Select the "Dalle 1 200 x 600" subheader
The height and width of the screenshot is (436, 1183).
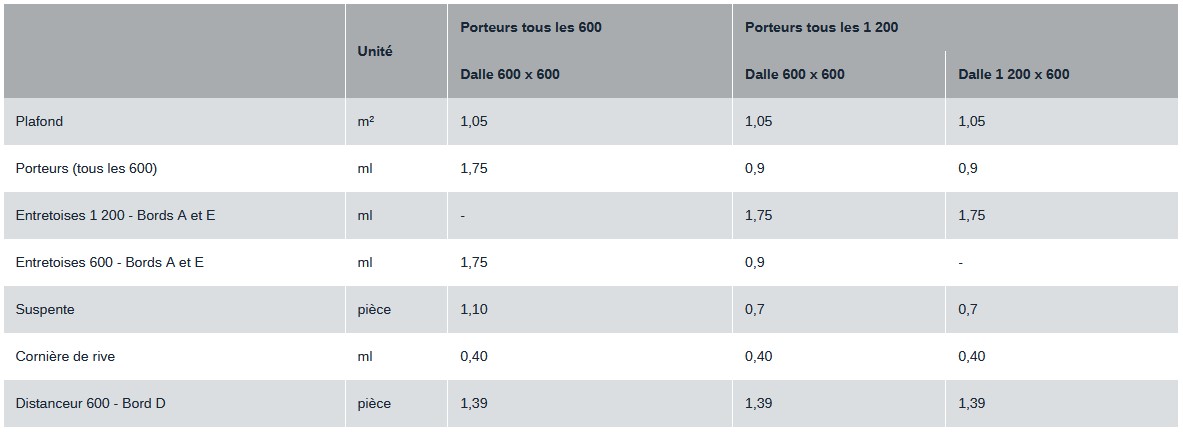[1013, 74]
